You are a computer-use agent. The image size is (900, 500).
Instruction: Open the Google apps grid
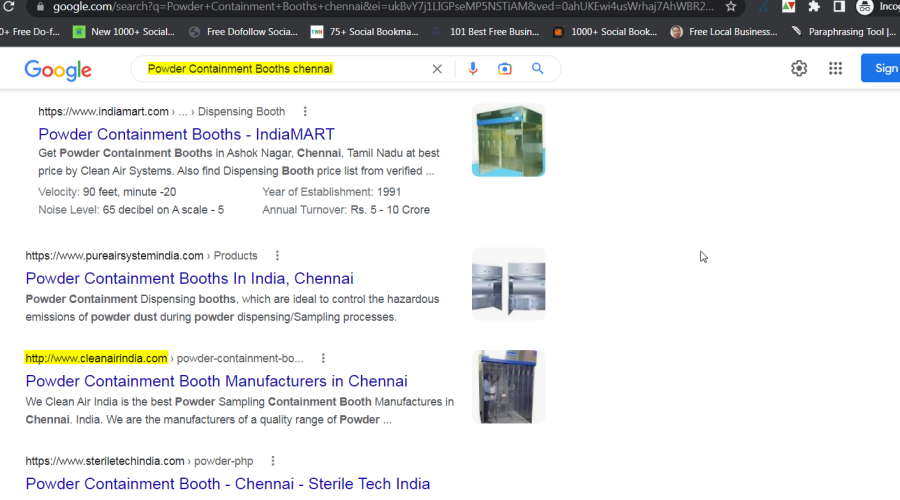pos(835,68)
